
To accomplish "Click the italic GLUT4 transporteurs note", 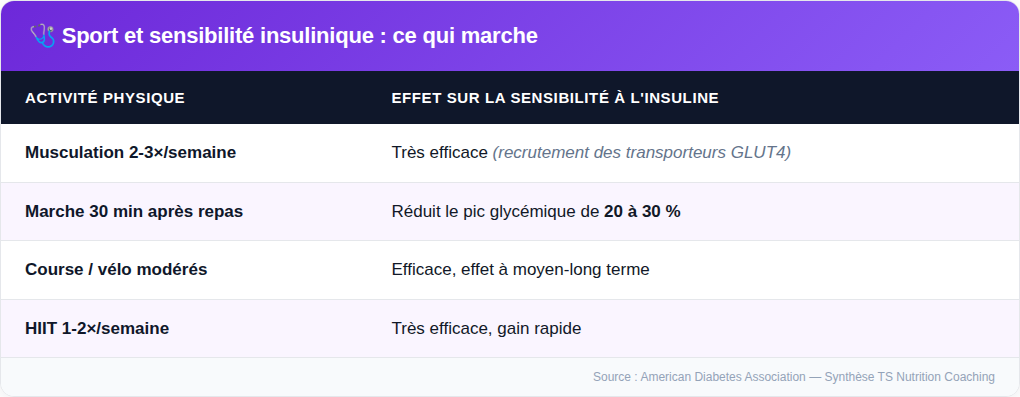I will pyautogui.click(x=641, y=152).
